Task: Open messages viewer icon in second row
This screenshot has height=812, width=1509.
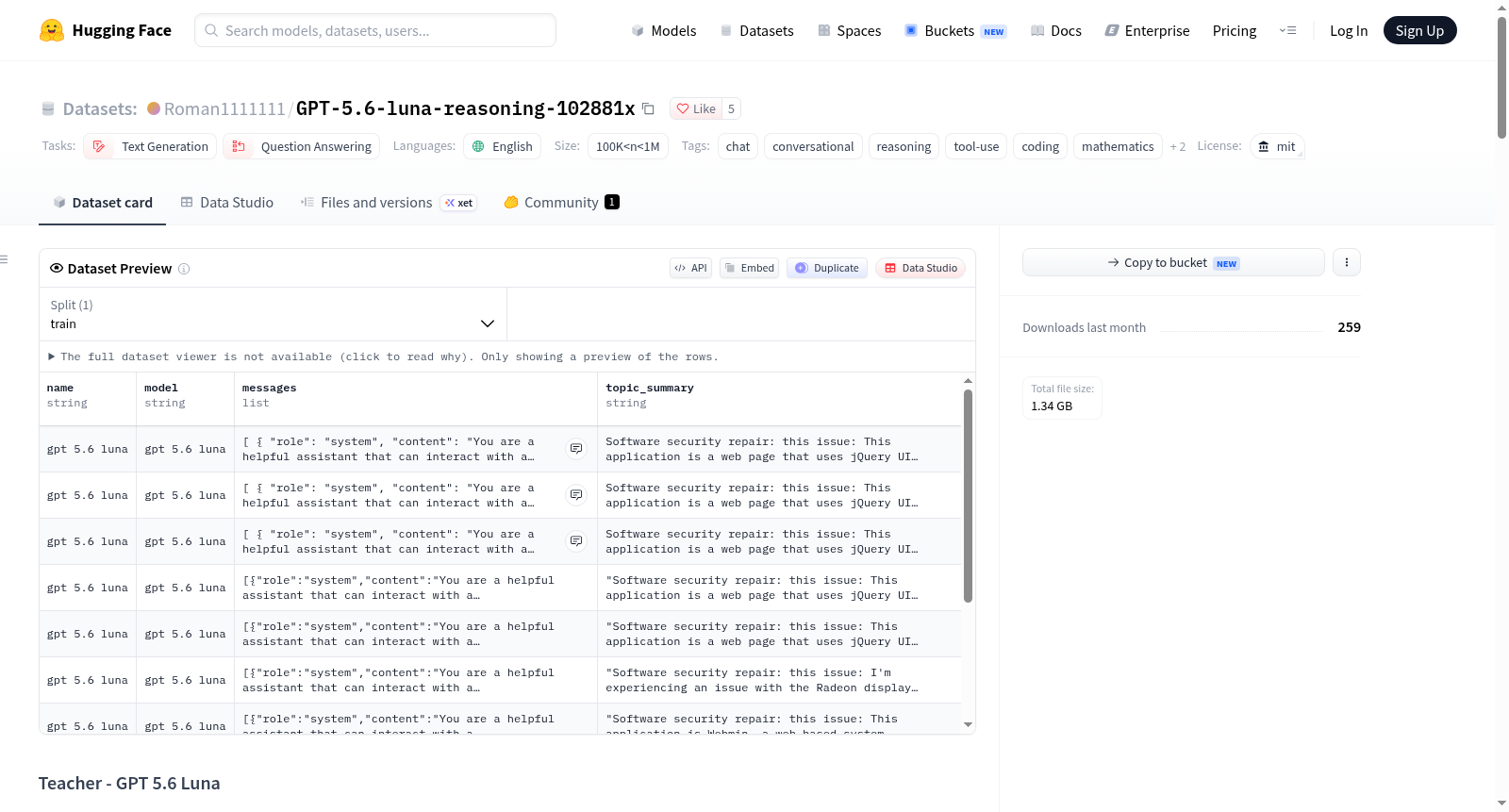Action: [x=576, y=495]
